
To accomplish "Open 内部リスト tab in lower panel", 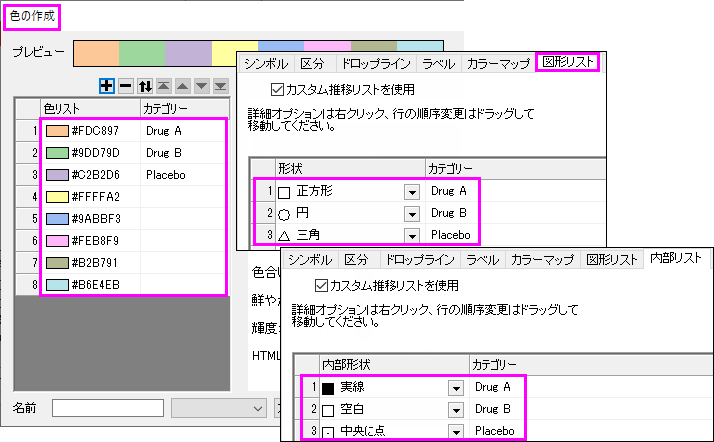I will coord(676,258).
